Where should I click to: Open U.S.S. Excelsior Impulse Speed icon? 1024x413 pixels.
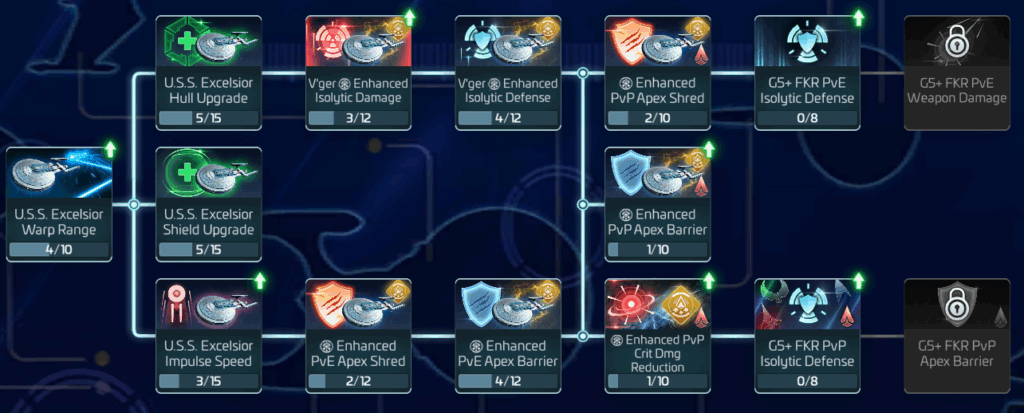(x=208, y=305)
